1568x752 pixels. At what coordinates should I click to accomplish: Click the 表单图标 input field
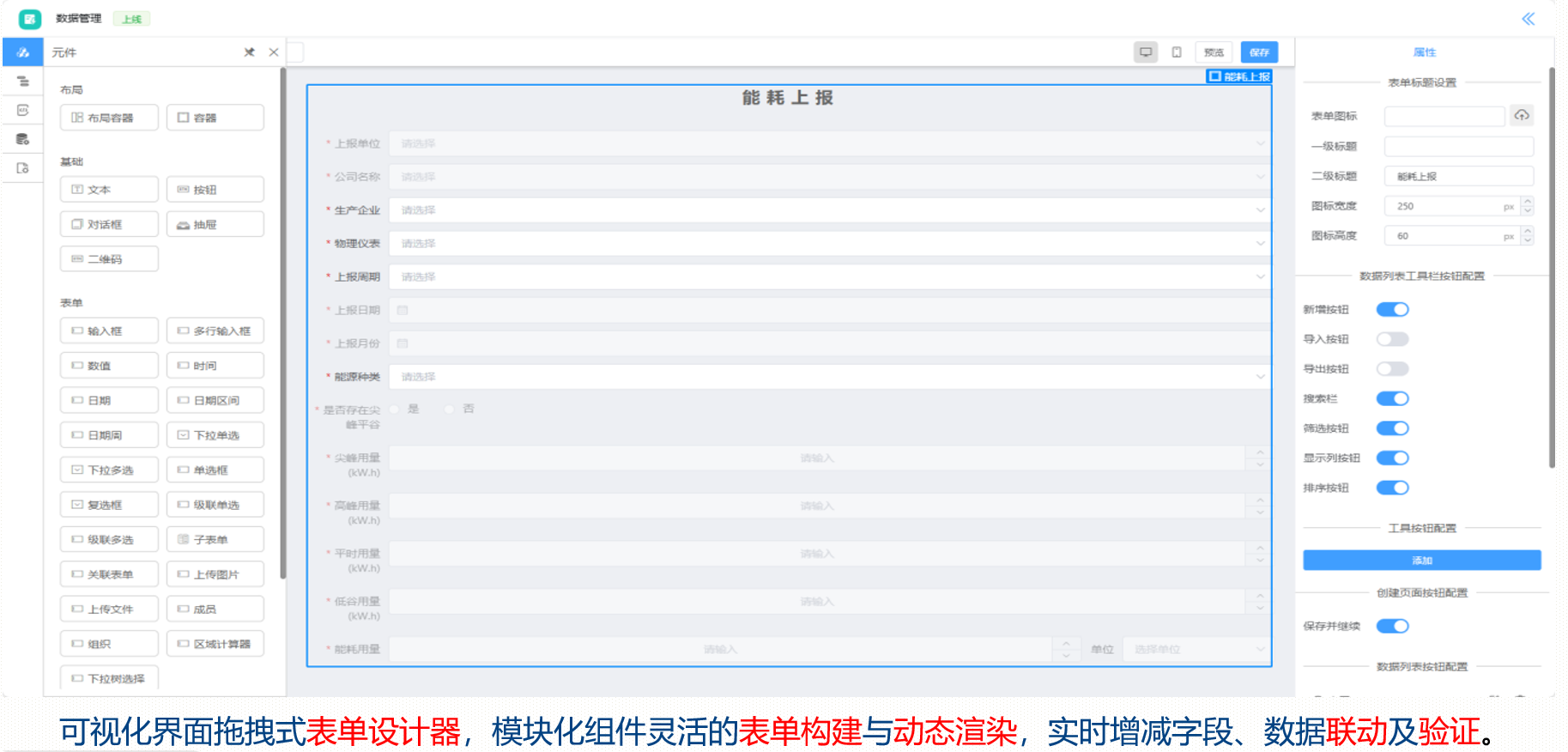coord(1444,116)
